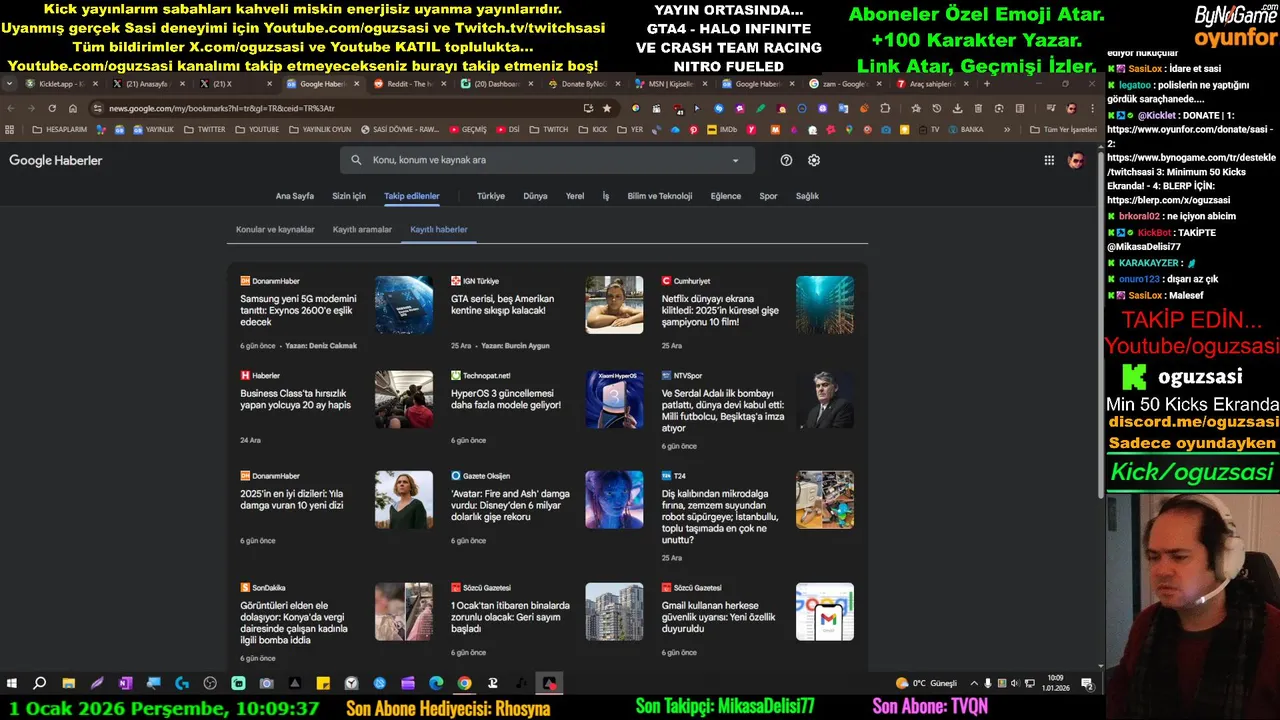Open the İş news section
The height and width of the screenshot is (720, 1280).
point(605,196)
